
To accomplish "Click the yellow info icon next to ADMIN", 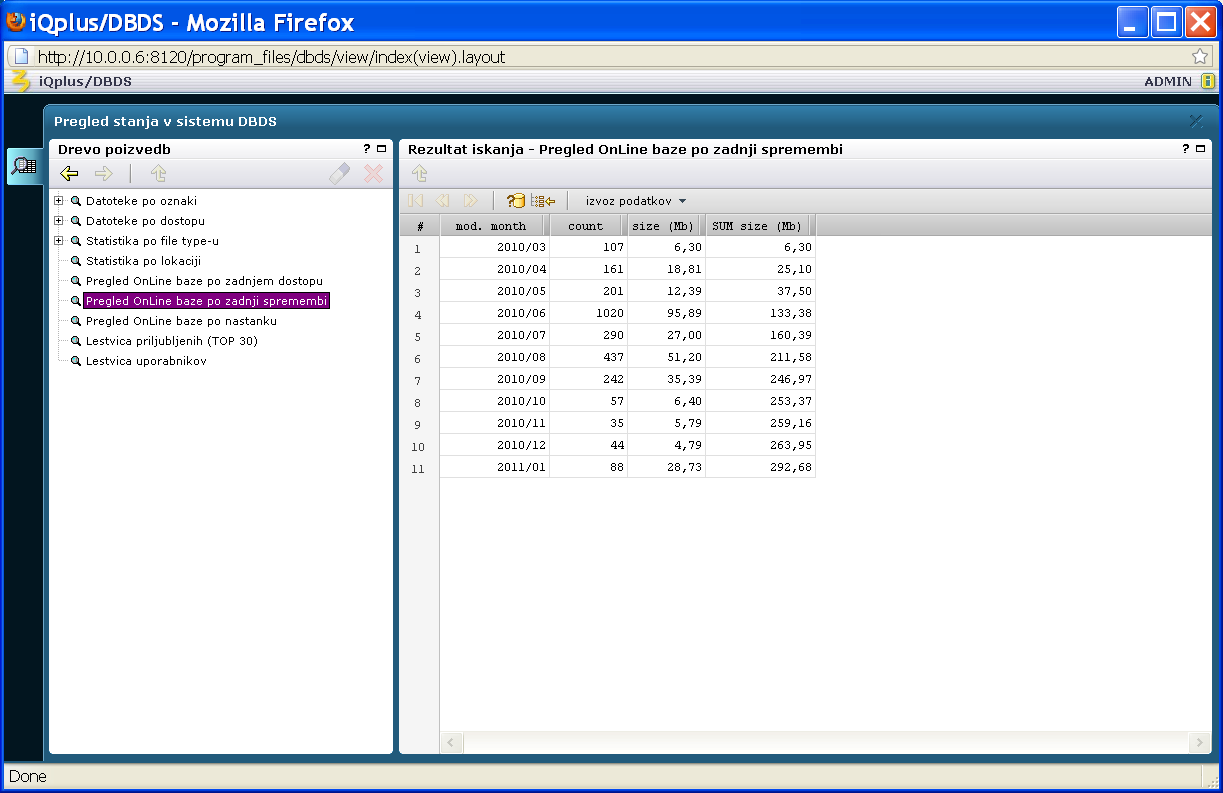I will (x=1207, y=82).
